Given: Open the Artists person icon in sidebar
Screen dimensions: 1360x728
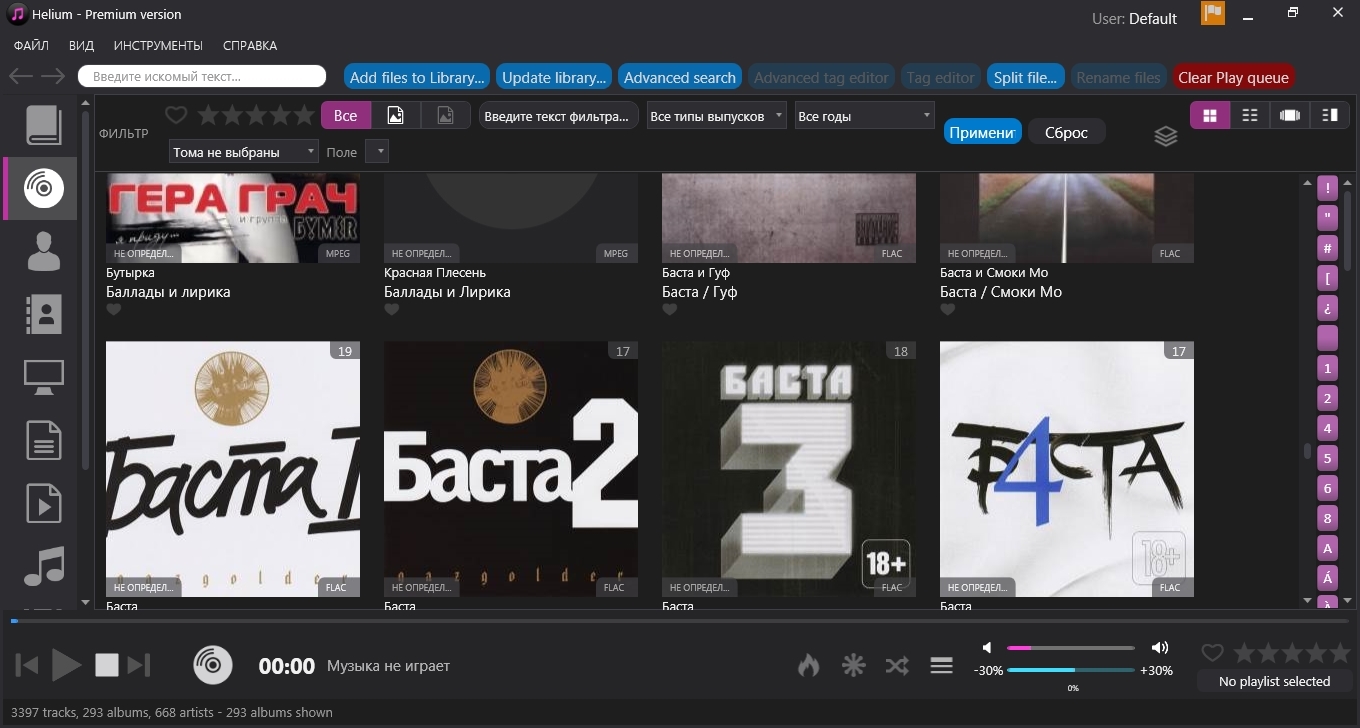Looking at the screenshot, I should pyautogui.click(x=44, y=251).
